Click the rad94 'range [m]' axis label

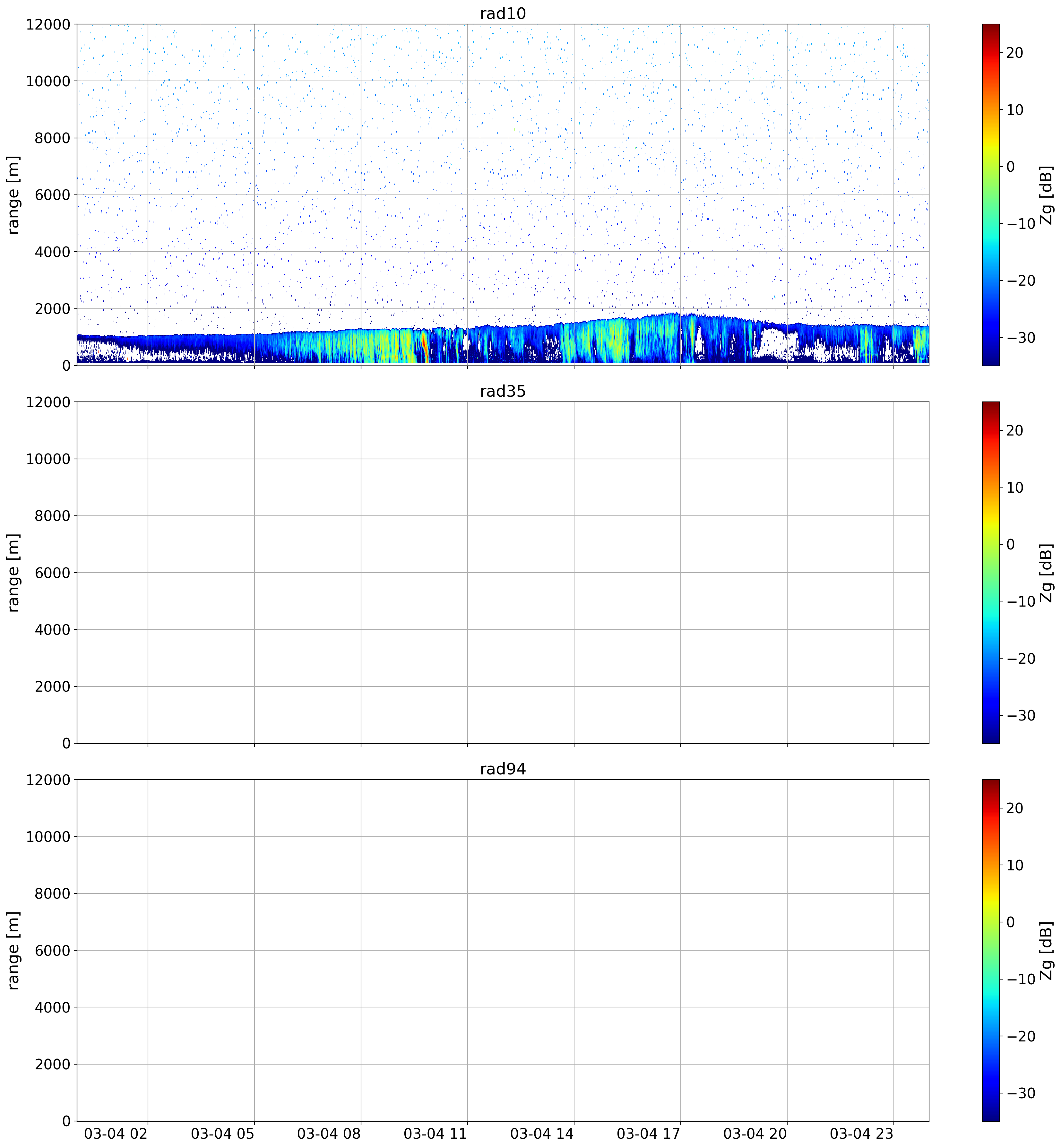[13, 951]
